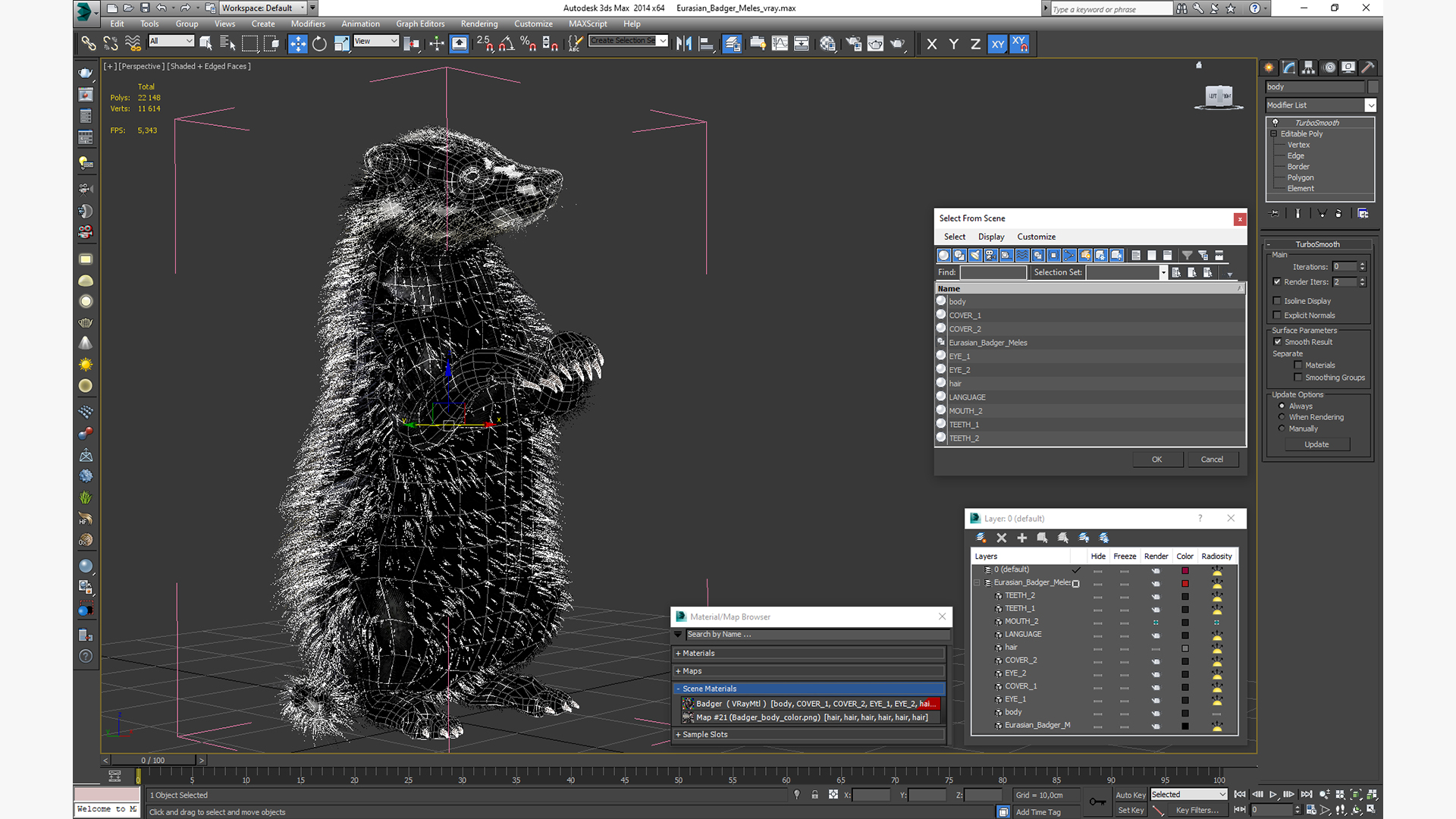Enable Isoline Display checkbox
This screenshot has height=819, width=1456.
click(1277, 301)
